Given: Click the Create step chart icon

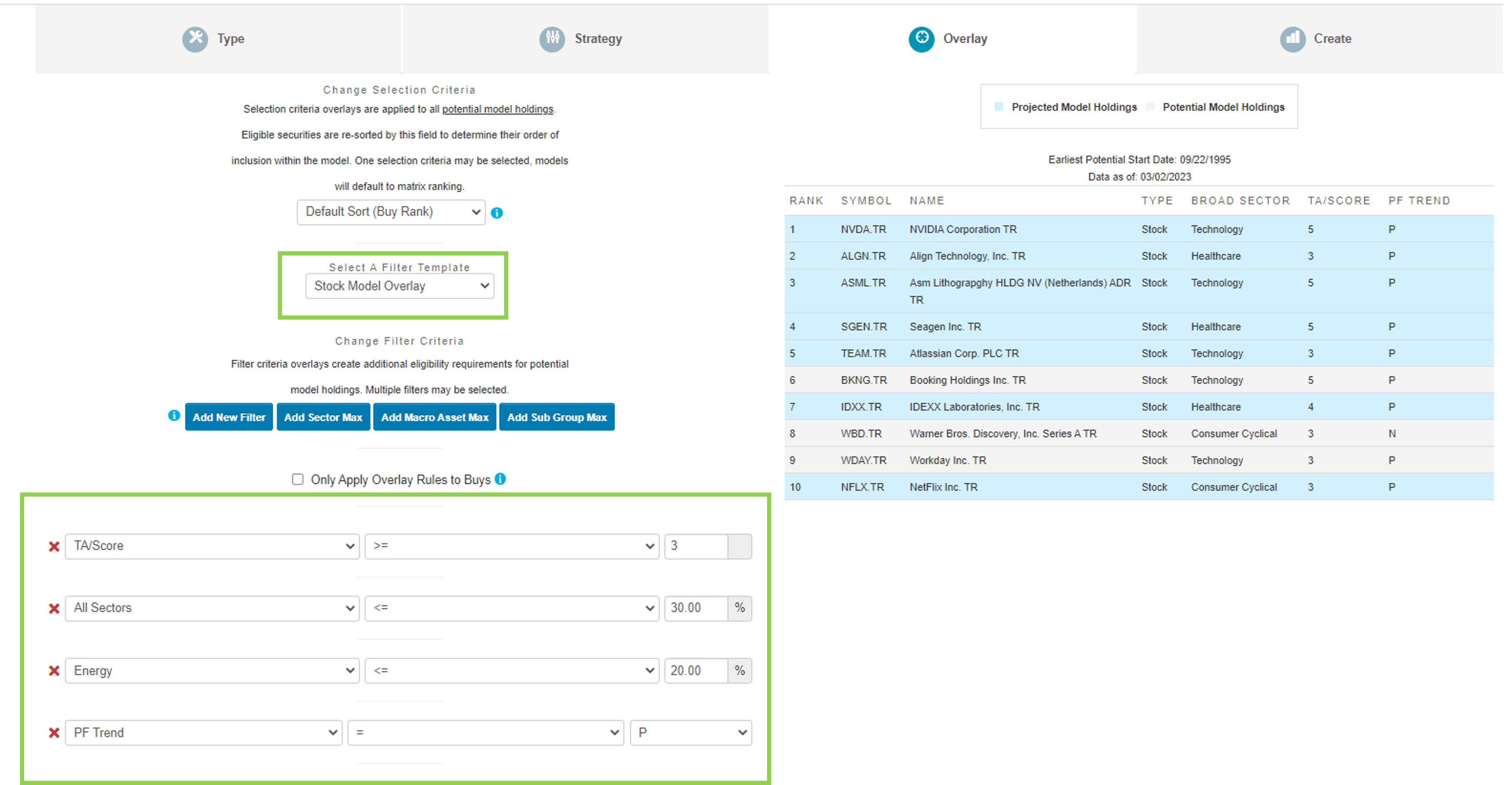Looking at the screenshot, I should [1292, 39].
